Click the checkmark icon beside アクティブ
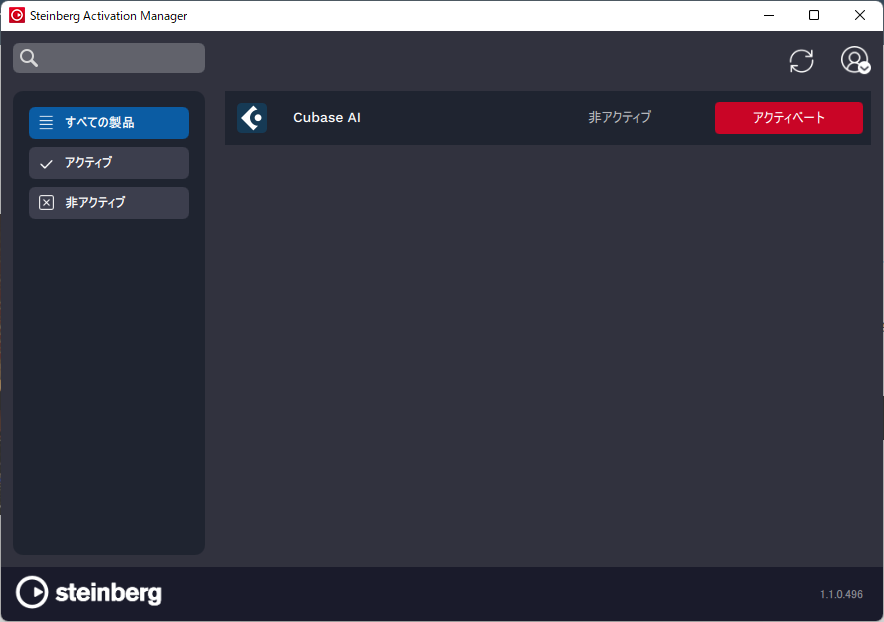This screenshot has height=622, width=884. point(46,163)
